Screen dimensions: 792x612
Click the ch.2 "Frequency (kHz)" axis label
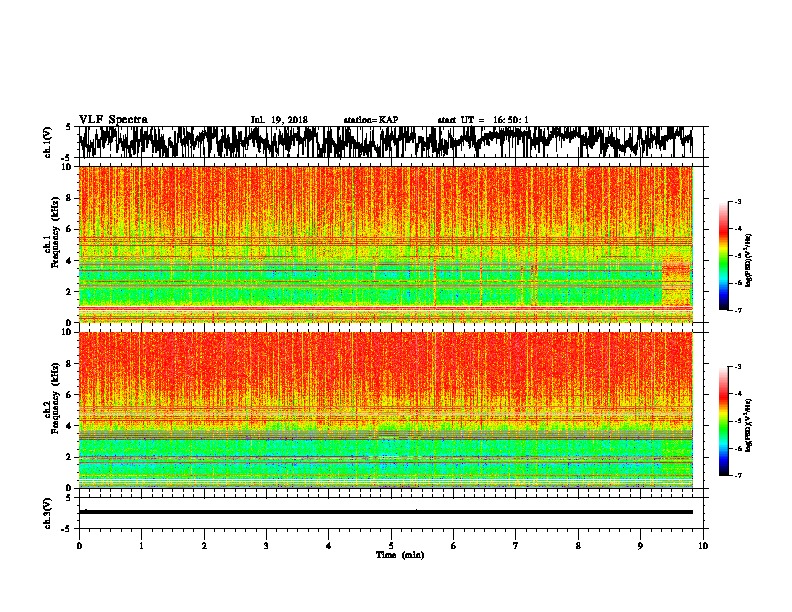pyautogui.click(x=55, y=398)
